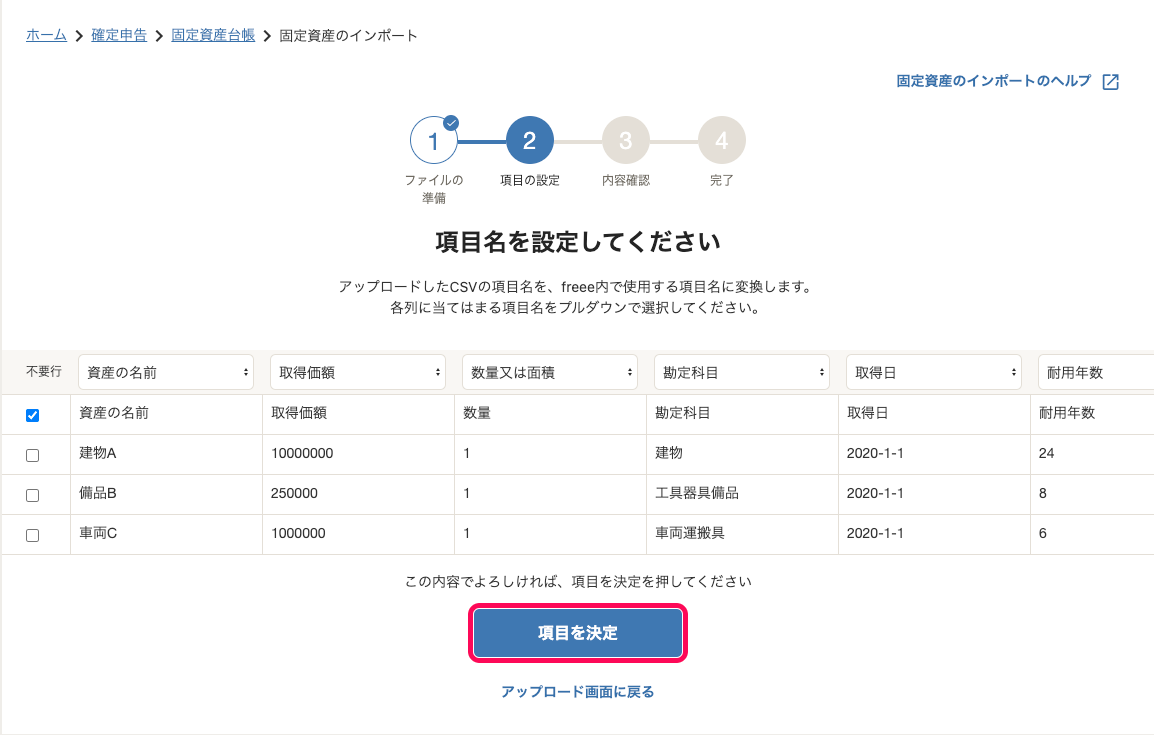Open the 勘定科目 column dropdown
1154x735 pixels.
pyautogui.click(x=742, y=372)
